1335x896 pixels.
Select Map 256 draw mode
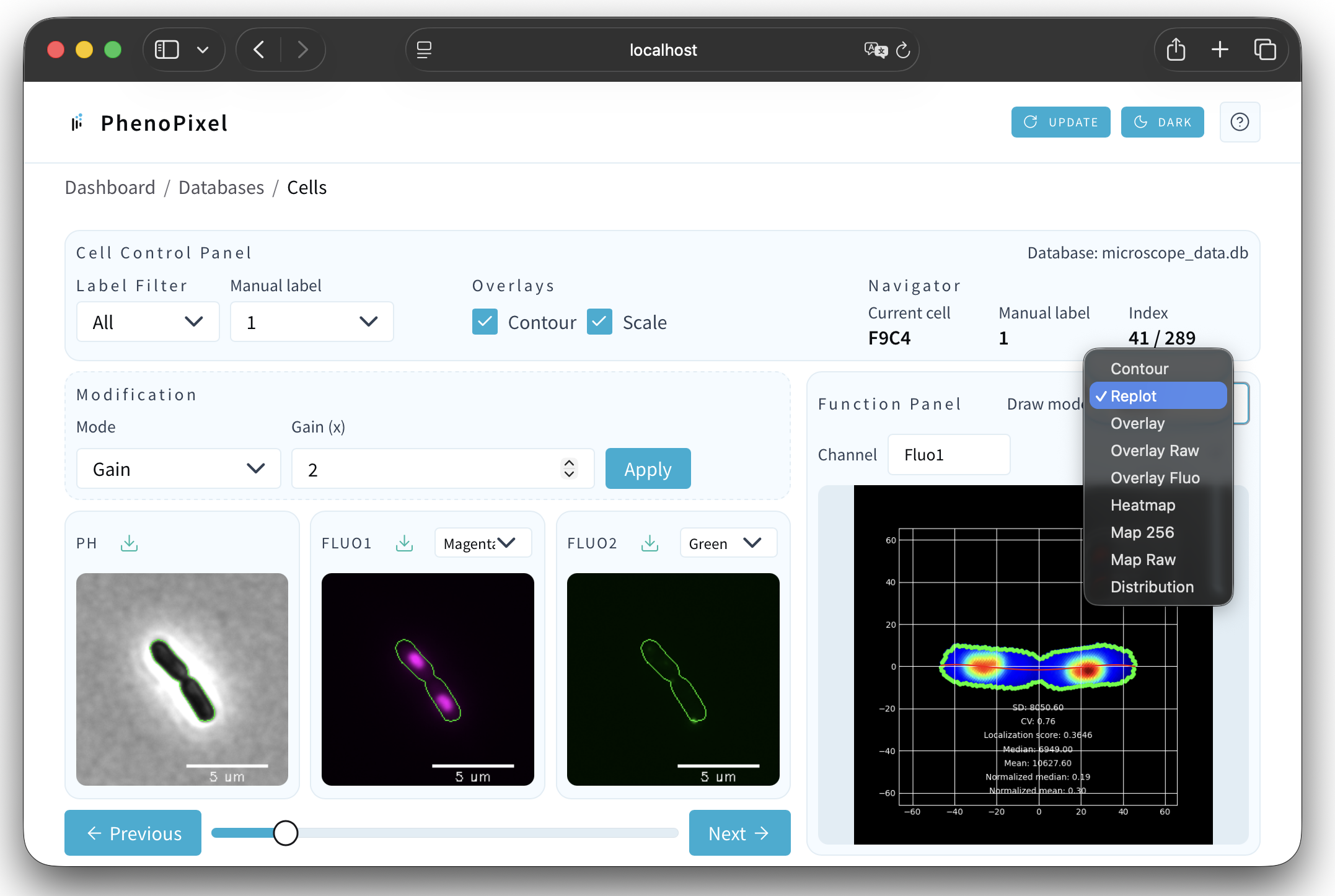point(1158,532)
